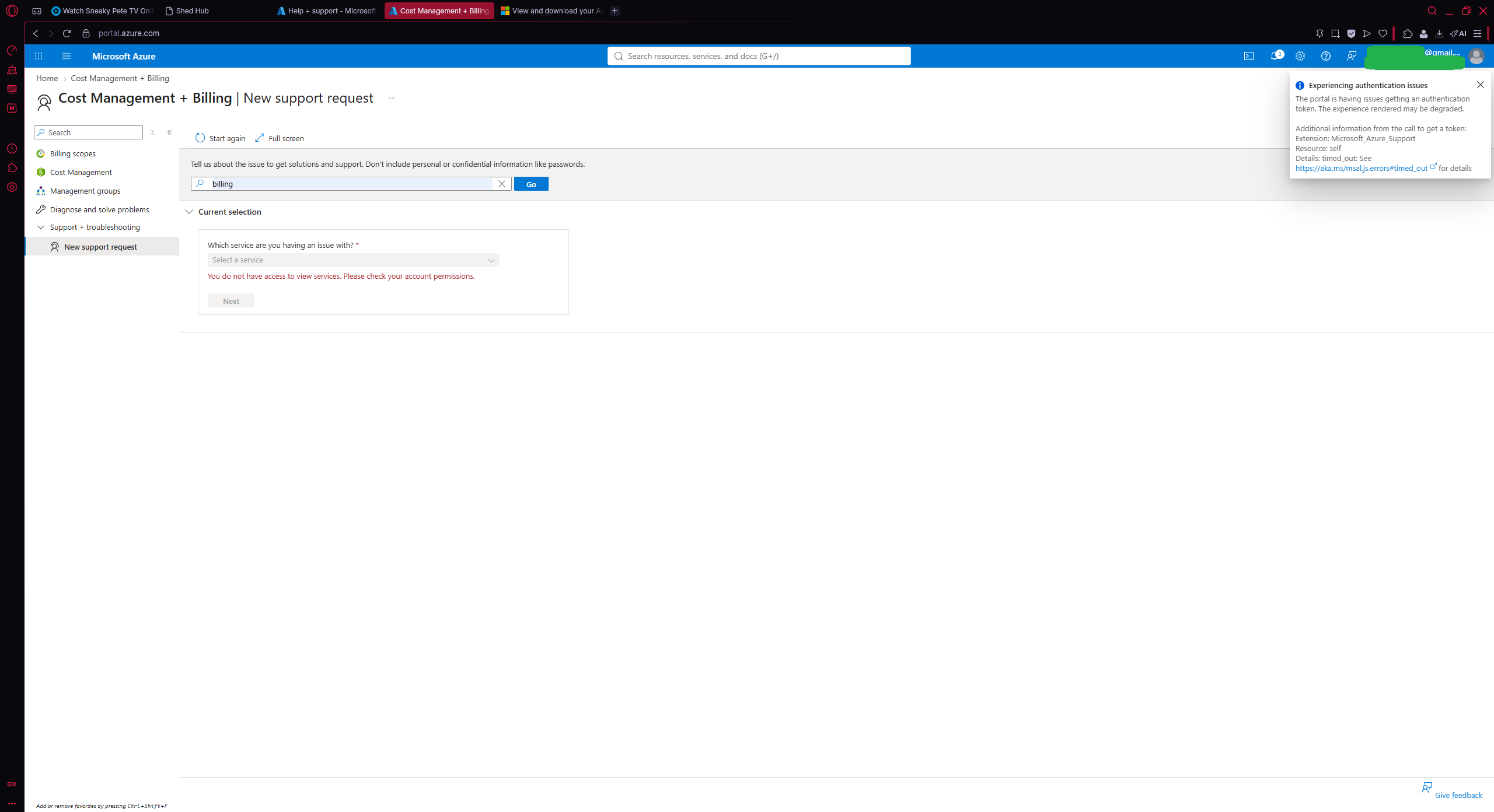Screen dimensions: 1494x812
Task: Open the browser downloads icon
Action: (x=1439, y=33)
